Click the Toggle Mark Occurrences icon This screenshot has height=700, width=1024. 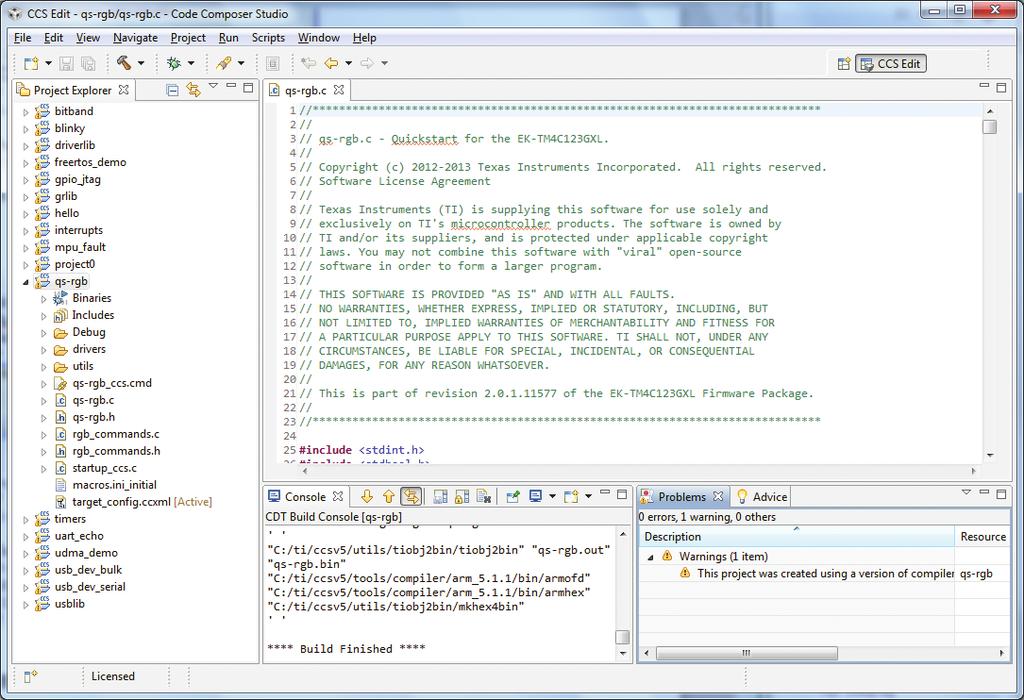(x=273, y=63)
